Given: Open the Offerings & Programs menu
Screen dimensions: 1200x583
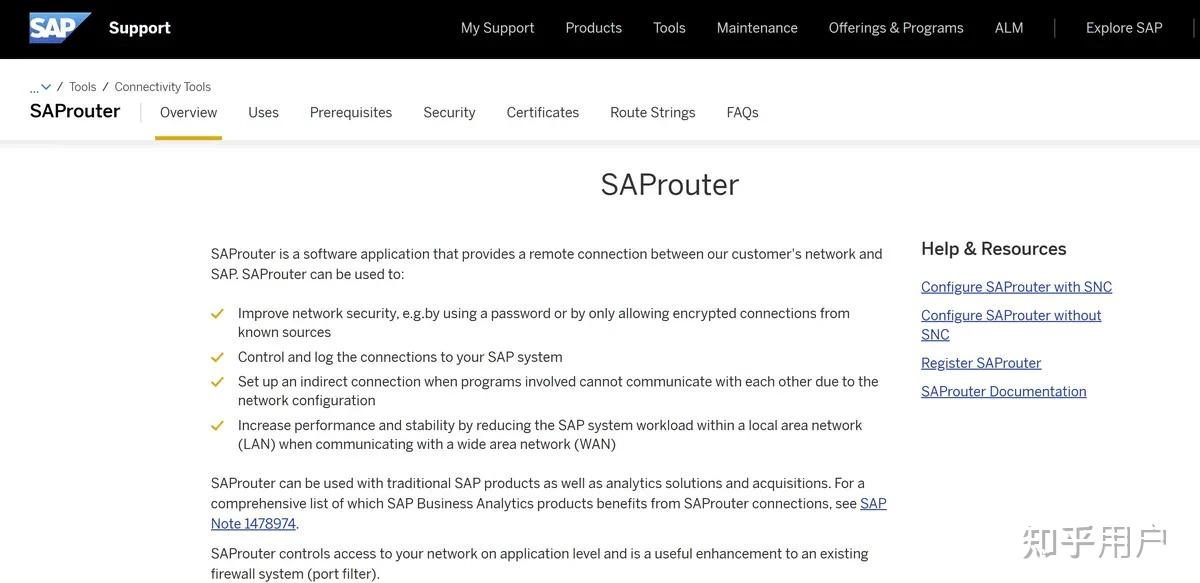Looking at the screenshot, I should click(896, 27).
